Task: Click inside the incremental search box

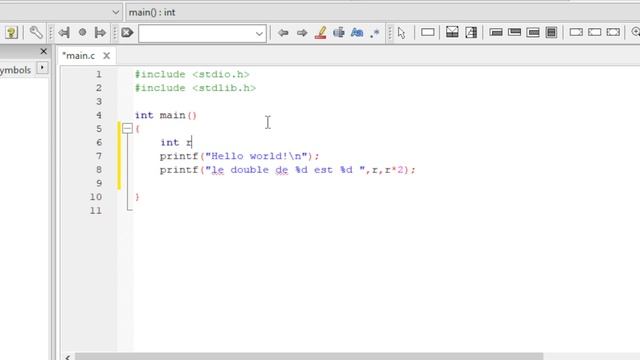Action: tap(197, 33)
